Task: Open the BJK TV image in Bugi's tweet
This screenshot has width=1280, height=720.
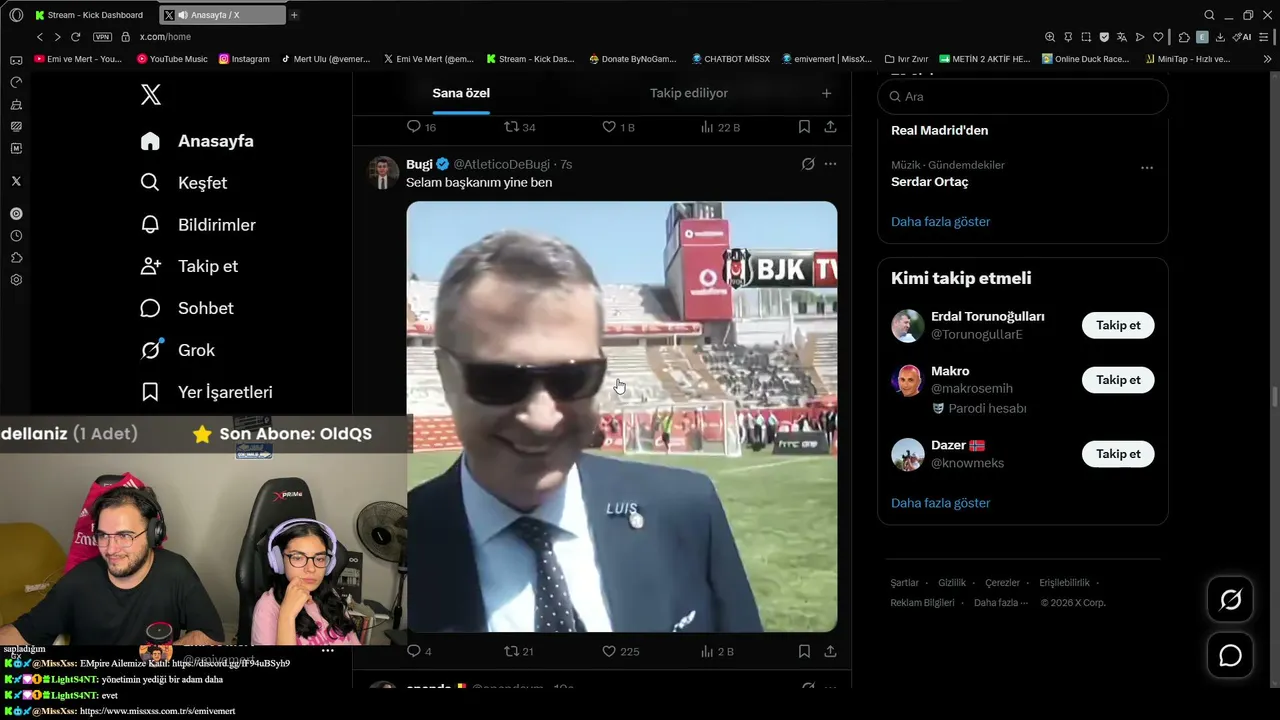Action: click(x=622, y=417)
